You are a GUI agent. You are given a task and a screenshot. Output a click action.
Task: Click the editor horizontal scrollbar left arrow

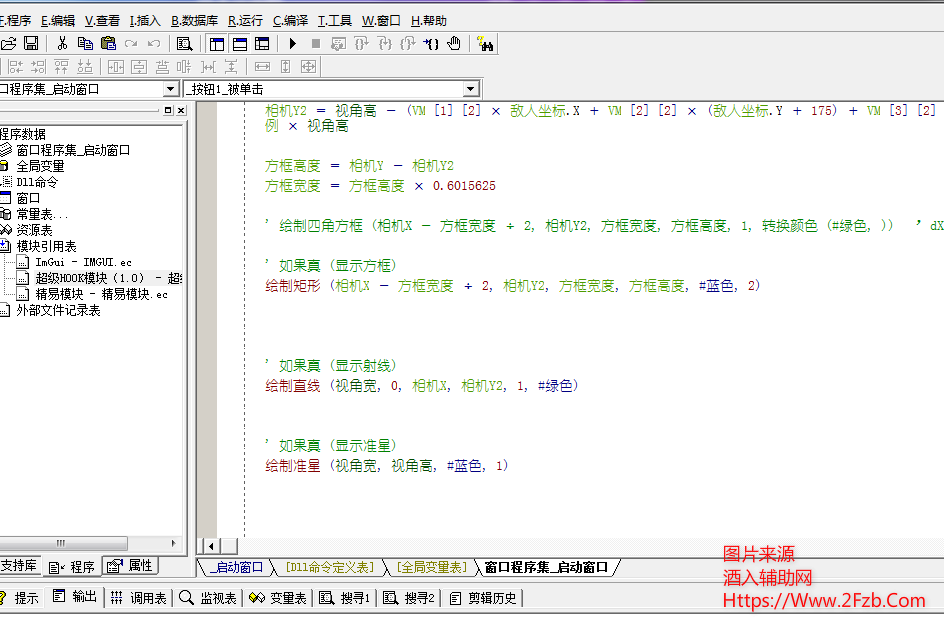click(x=211, y=545)
